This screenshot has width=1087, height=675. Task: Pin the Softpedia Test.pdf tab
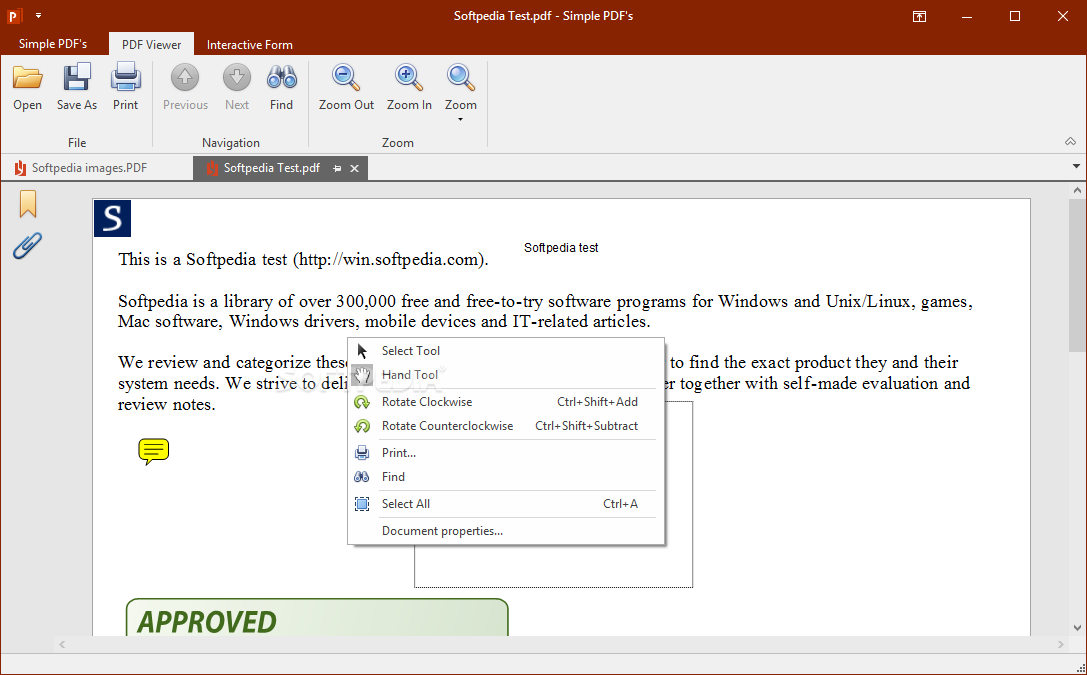point(337,168)
